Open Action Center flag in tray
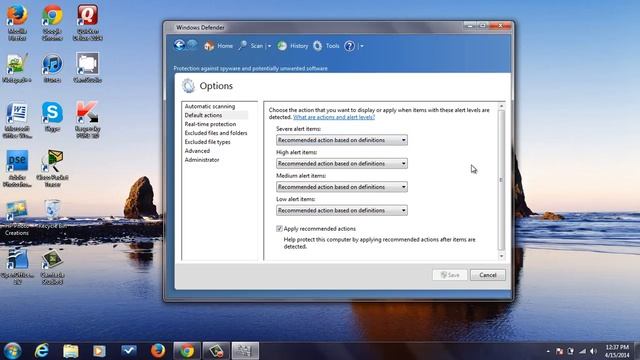Viewport: 640px width, 360px height. coord(559,351)
